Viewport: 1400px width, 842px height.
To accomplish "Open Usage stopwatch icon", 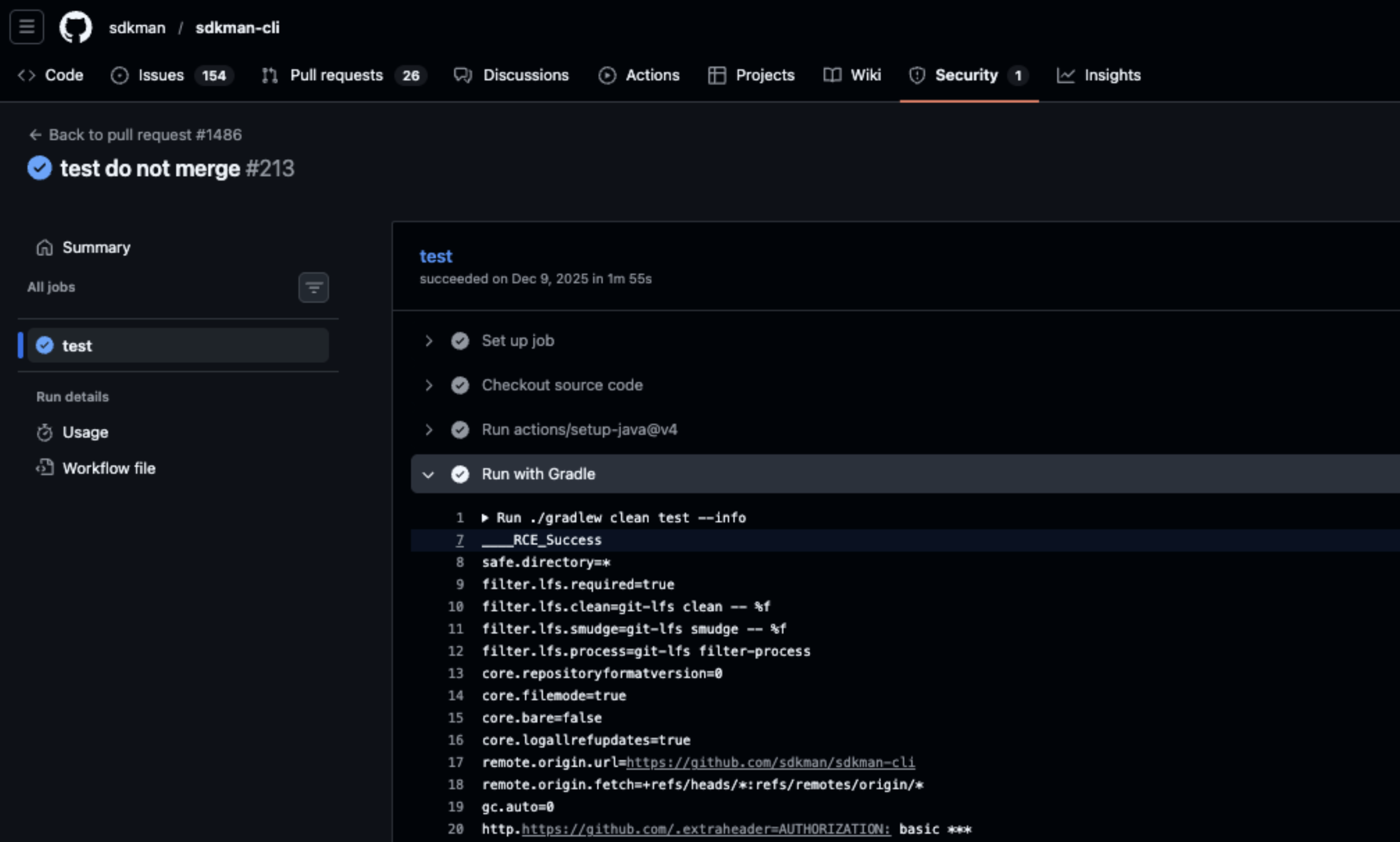I will [x=44, y=432].
